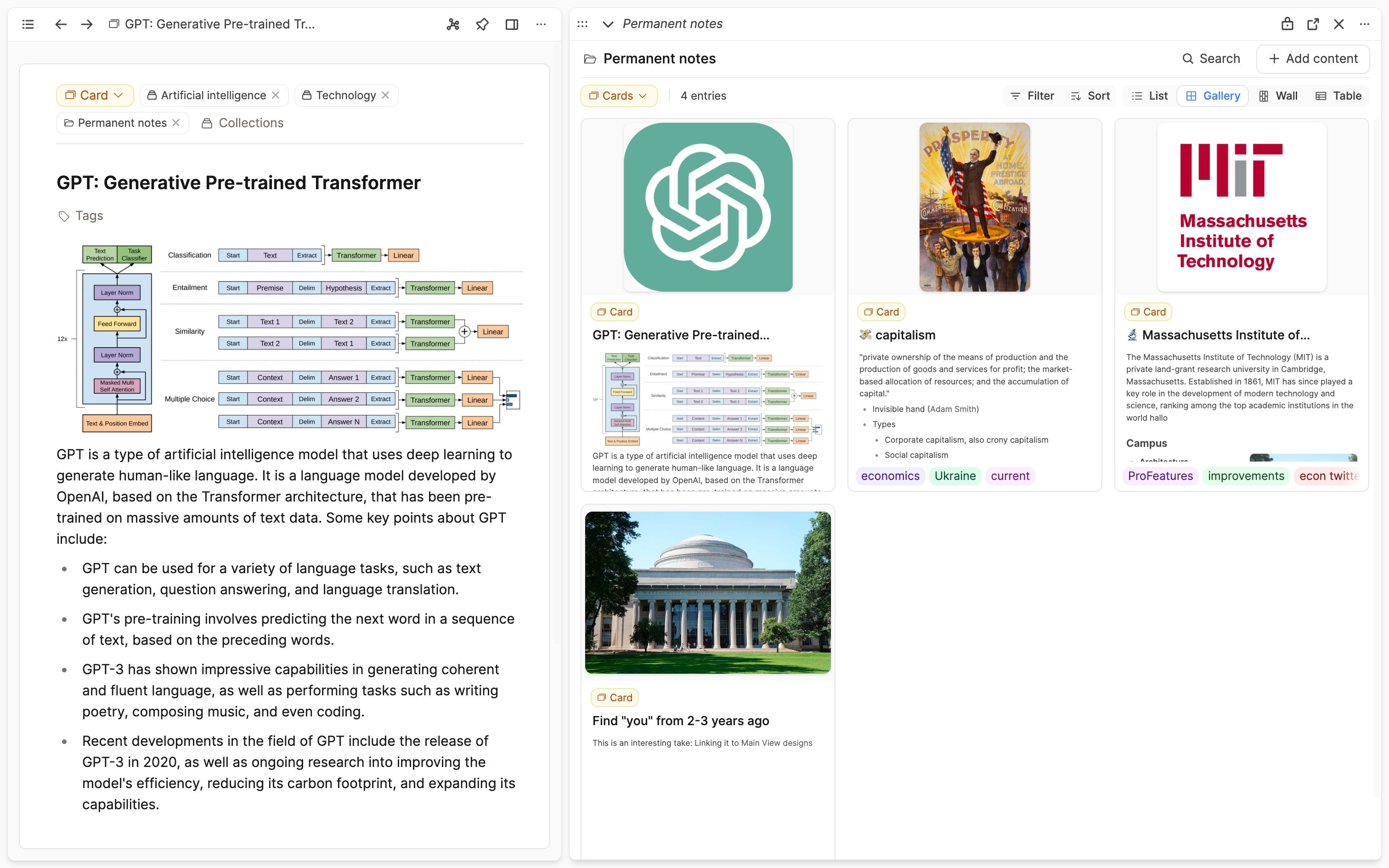Collapse the Permanent notes chevron

[608, 24]
